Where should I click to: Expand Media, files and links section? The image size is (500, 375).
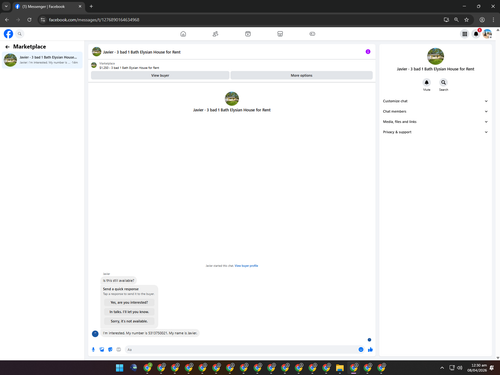(435, 122)
